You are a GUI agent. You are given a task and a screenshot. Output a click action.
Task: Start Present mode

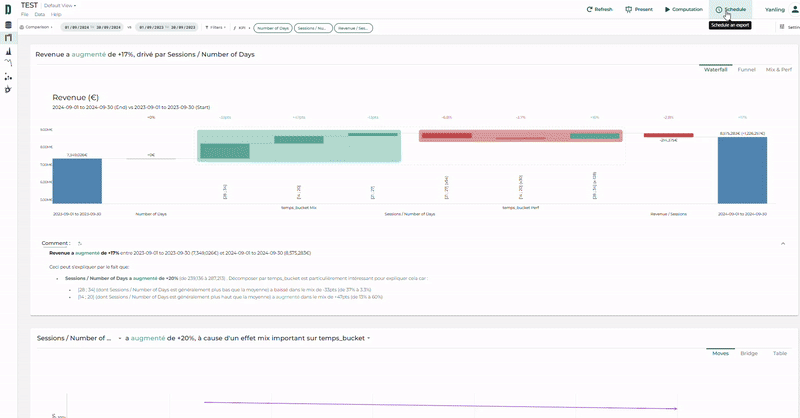click(x=640, y=9)
